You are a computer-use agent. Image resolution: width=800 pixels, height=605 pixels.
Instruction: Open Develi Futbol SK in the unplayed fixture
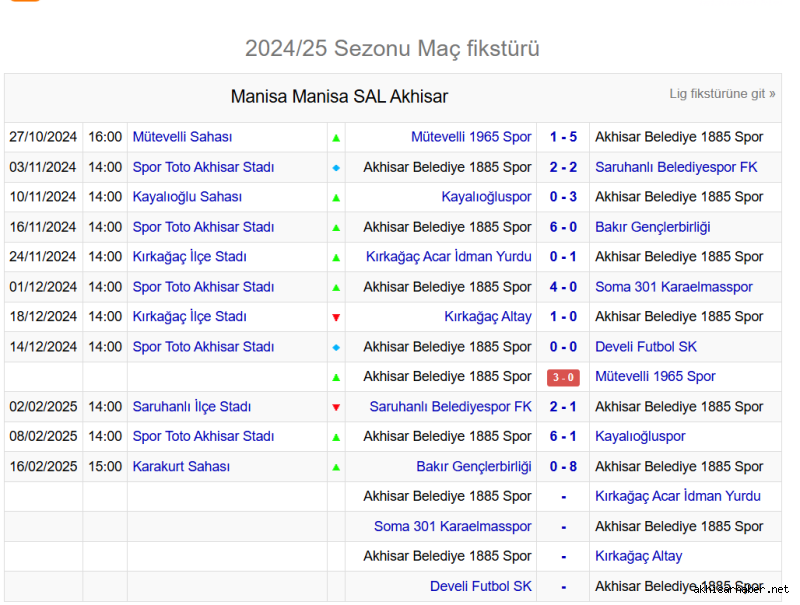(x=481, y=586)
